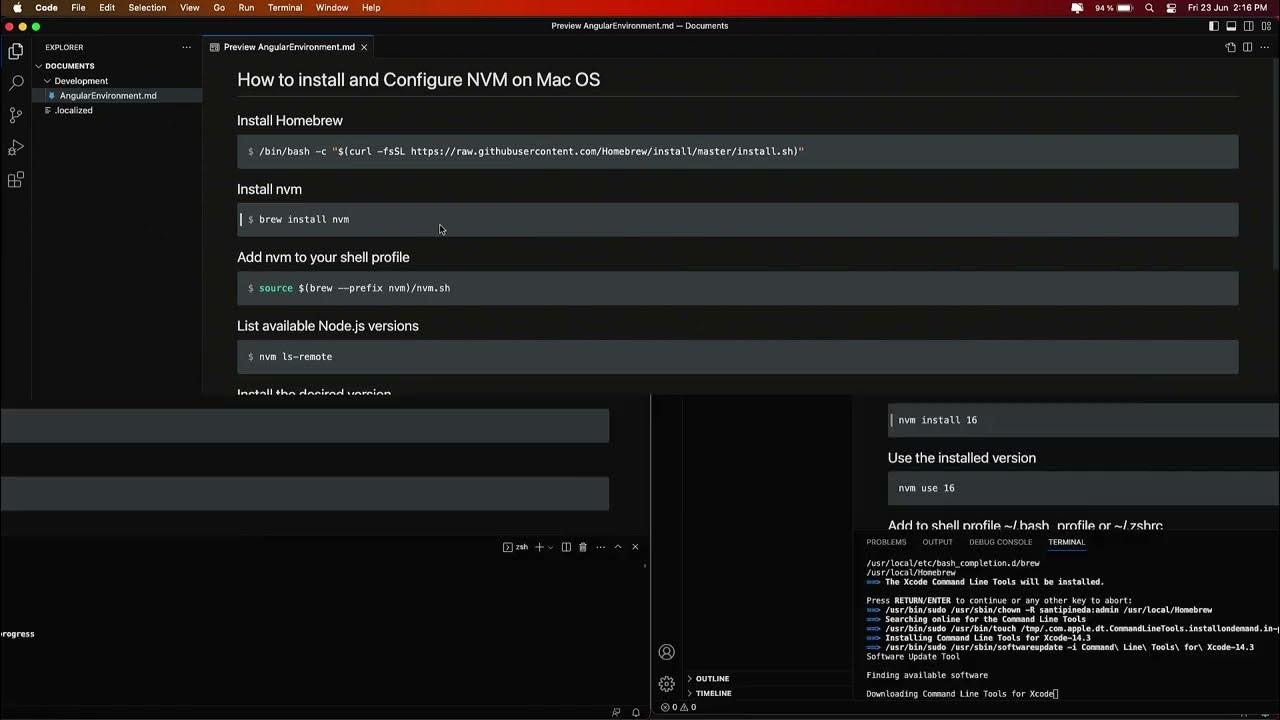Split the terminal
Image resolution: width=1280 pixels, height=720 pixels.
(x=566, y=547)
